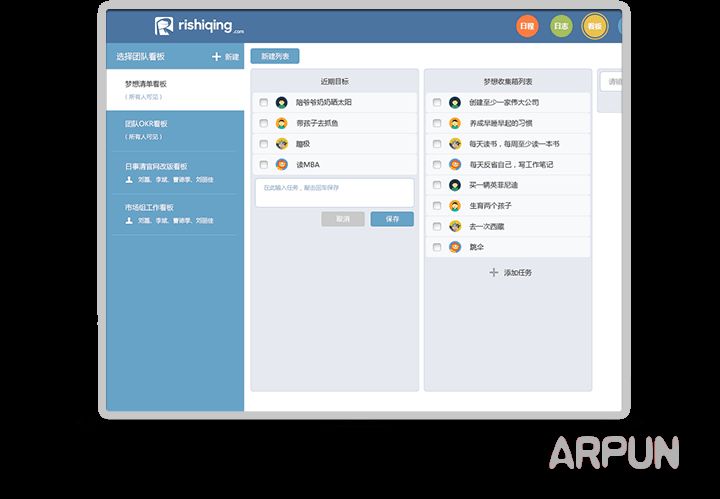Focus the new task input field
The height and width of the screenshot is (499, 720).
point(334,192)
